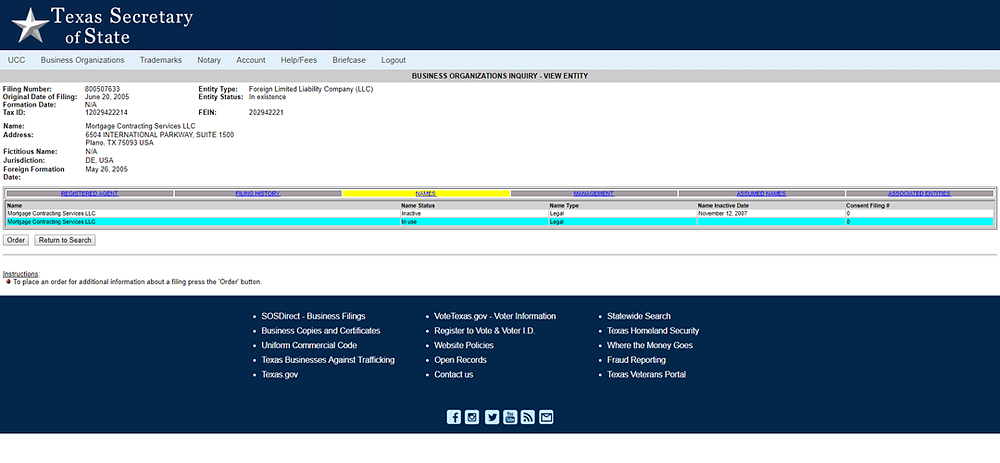Switch to Registered Agent tab
This screenshot has width=1000, height=463.
pyautogui.click(x=89, y=193)
